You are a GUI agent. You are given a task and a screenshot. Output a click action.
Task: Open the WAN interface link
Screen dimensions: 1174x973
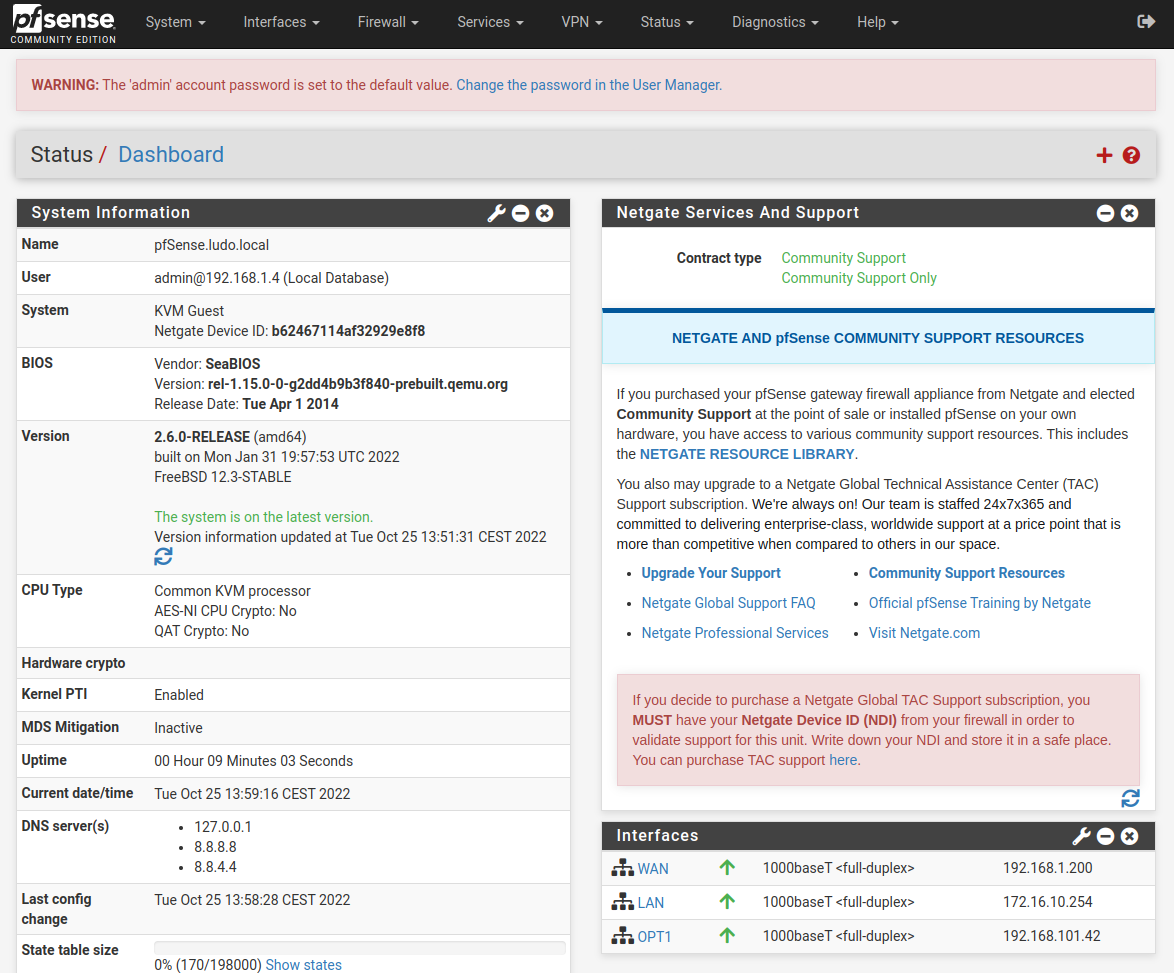click(653, 869)
